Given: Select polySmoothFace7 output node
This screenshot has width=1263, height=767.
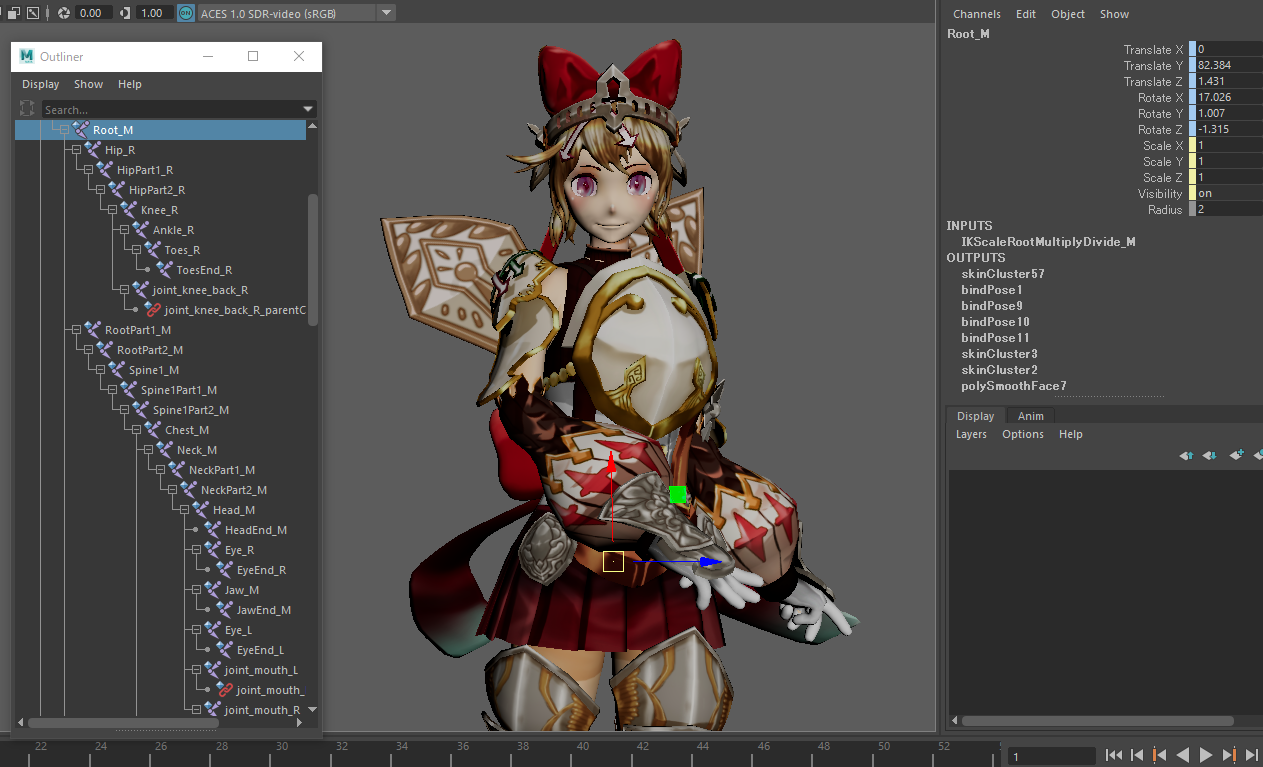Looking at the screenshot, I should coord(1014,386).
